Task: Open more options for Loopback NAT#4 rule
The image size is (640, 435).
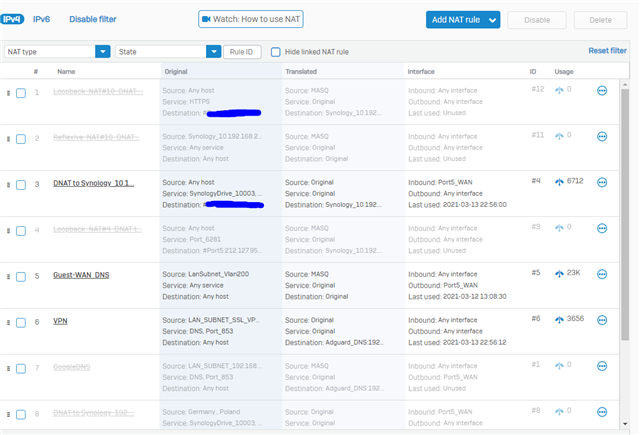Action: click(602, 228)
